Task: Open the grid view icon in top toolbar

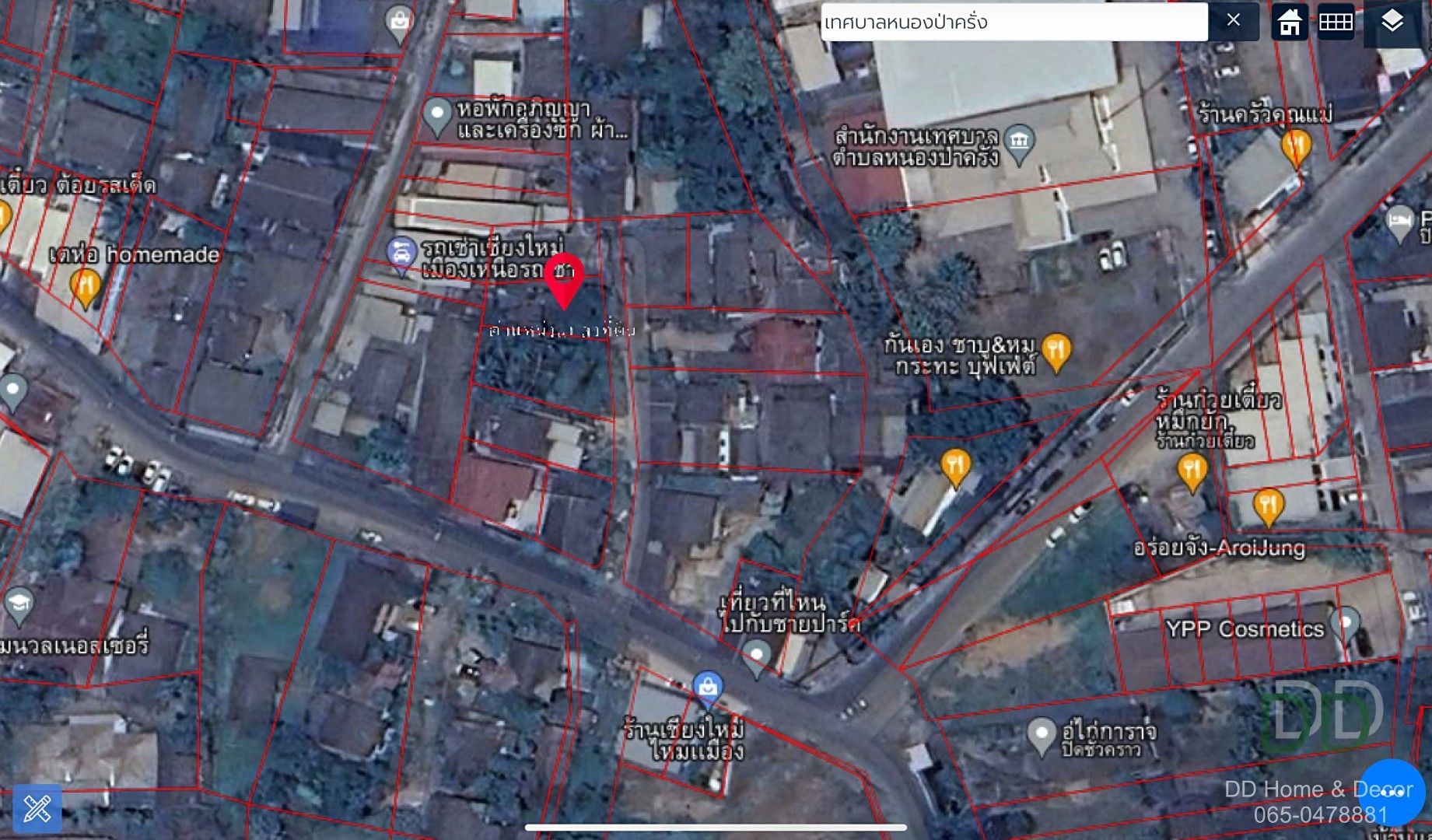Action: 1336,22
